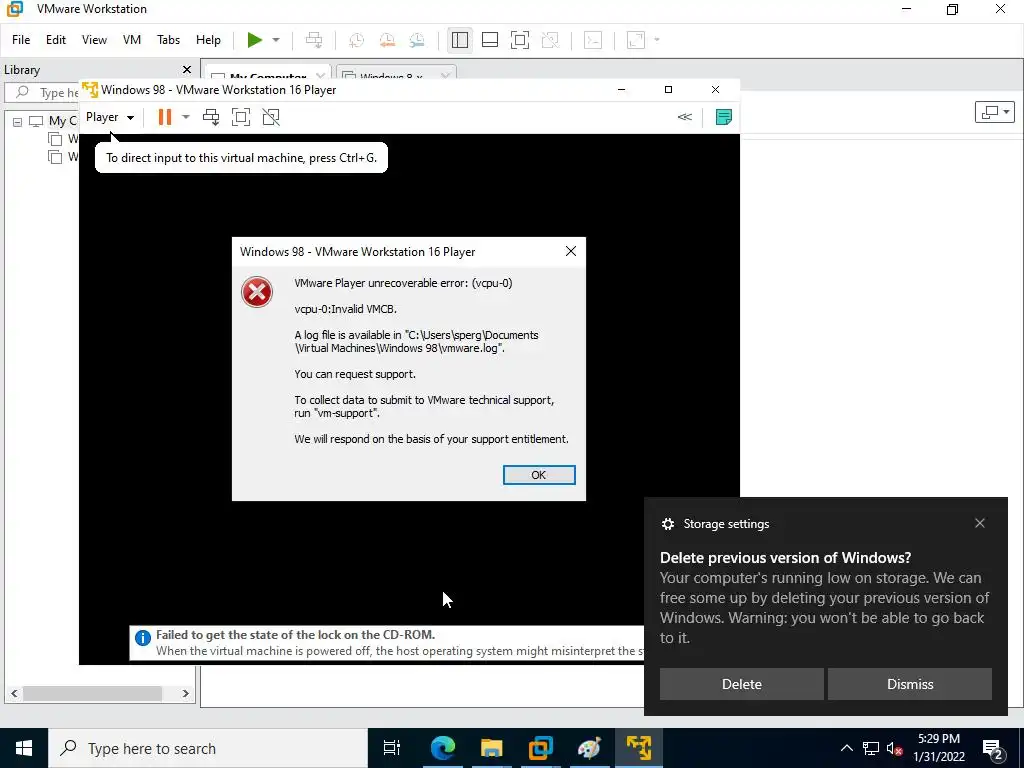Open the Action Center notifications icon
Image resolution: width=1024 pixels, height=768 pixels.
993,749
